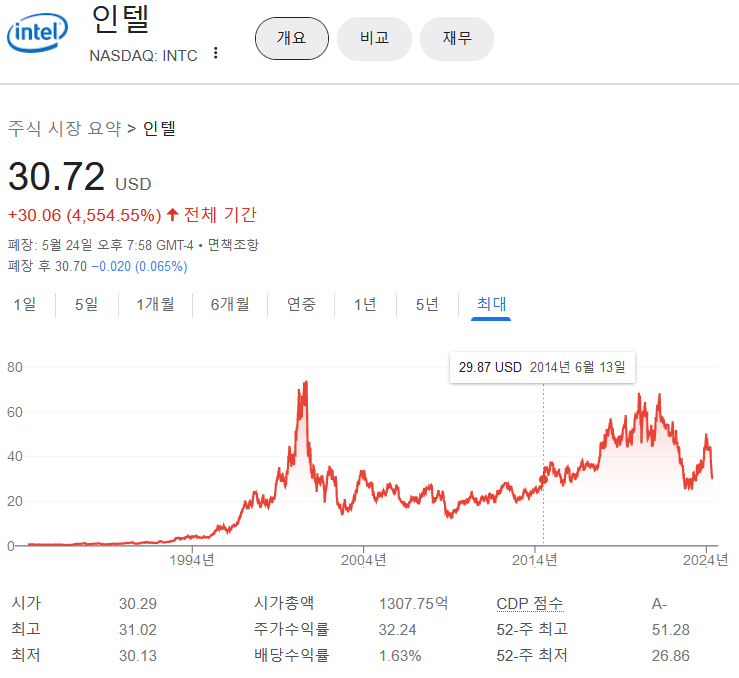The height and width of the screenshot is (678, 739).
Task: Open the three-dot more options menu
Action: [215, 53]
